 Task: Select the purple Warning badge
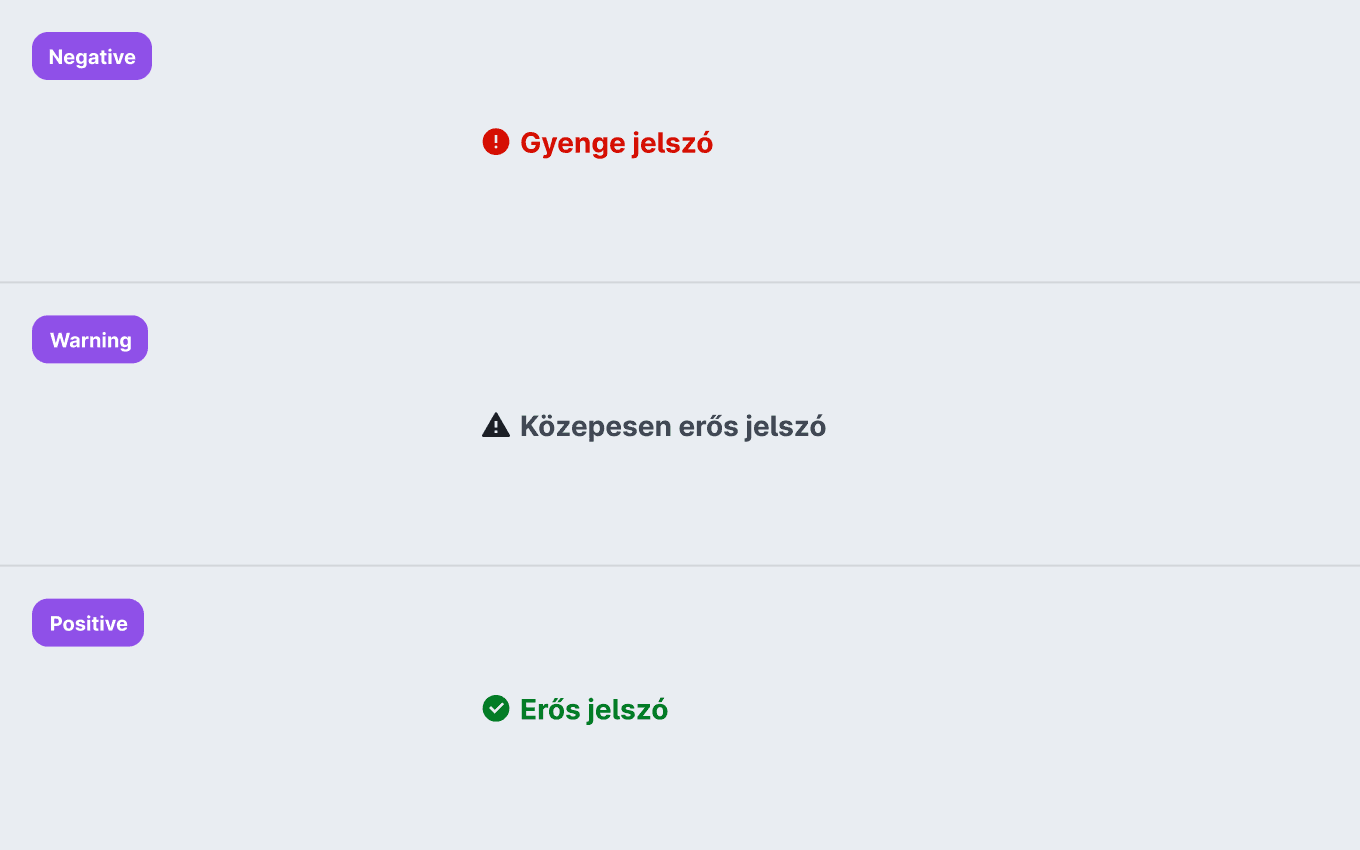[90, 340]
